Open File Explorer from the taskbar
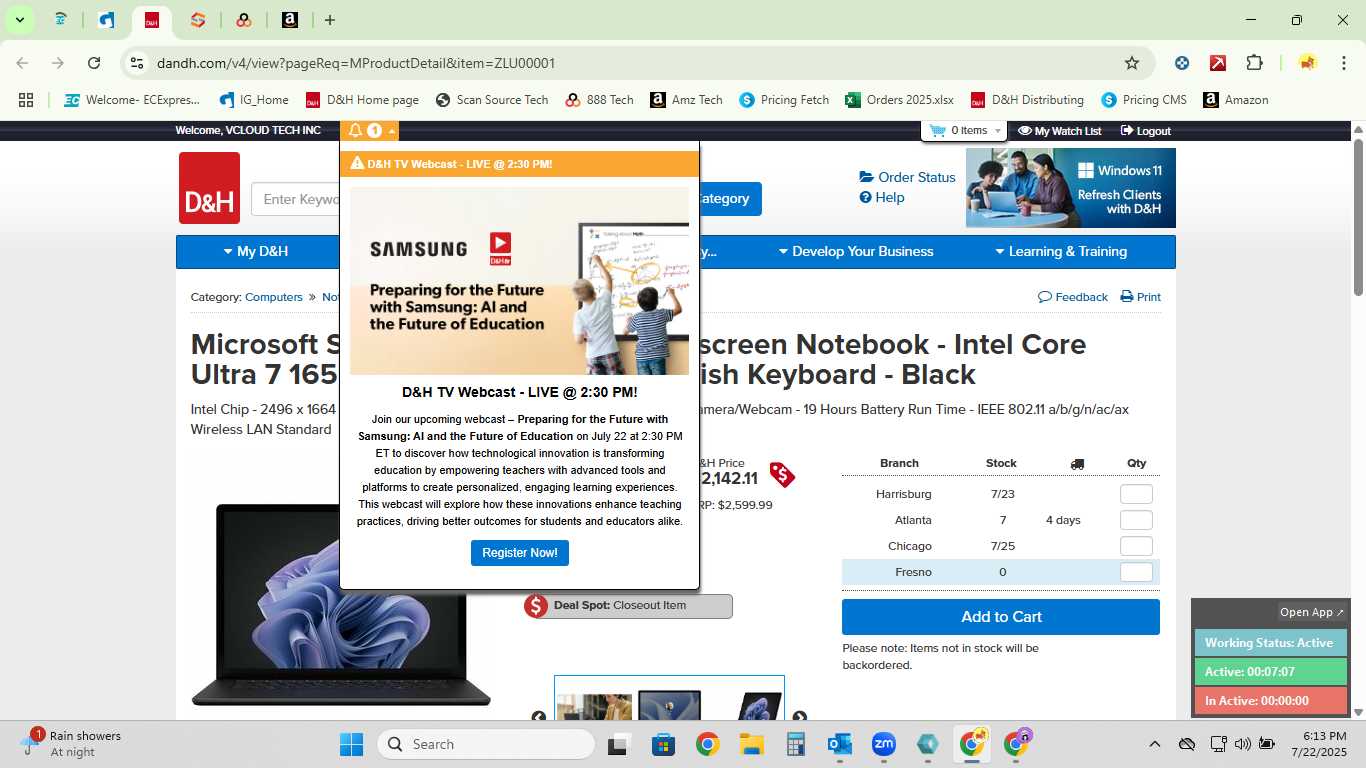 click(x=752, y=744)
